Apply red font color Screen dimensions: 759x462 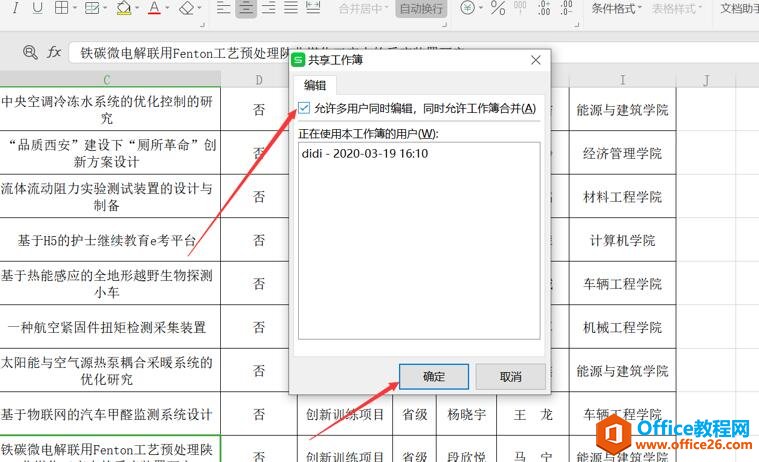tap(154, 8)
